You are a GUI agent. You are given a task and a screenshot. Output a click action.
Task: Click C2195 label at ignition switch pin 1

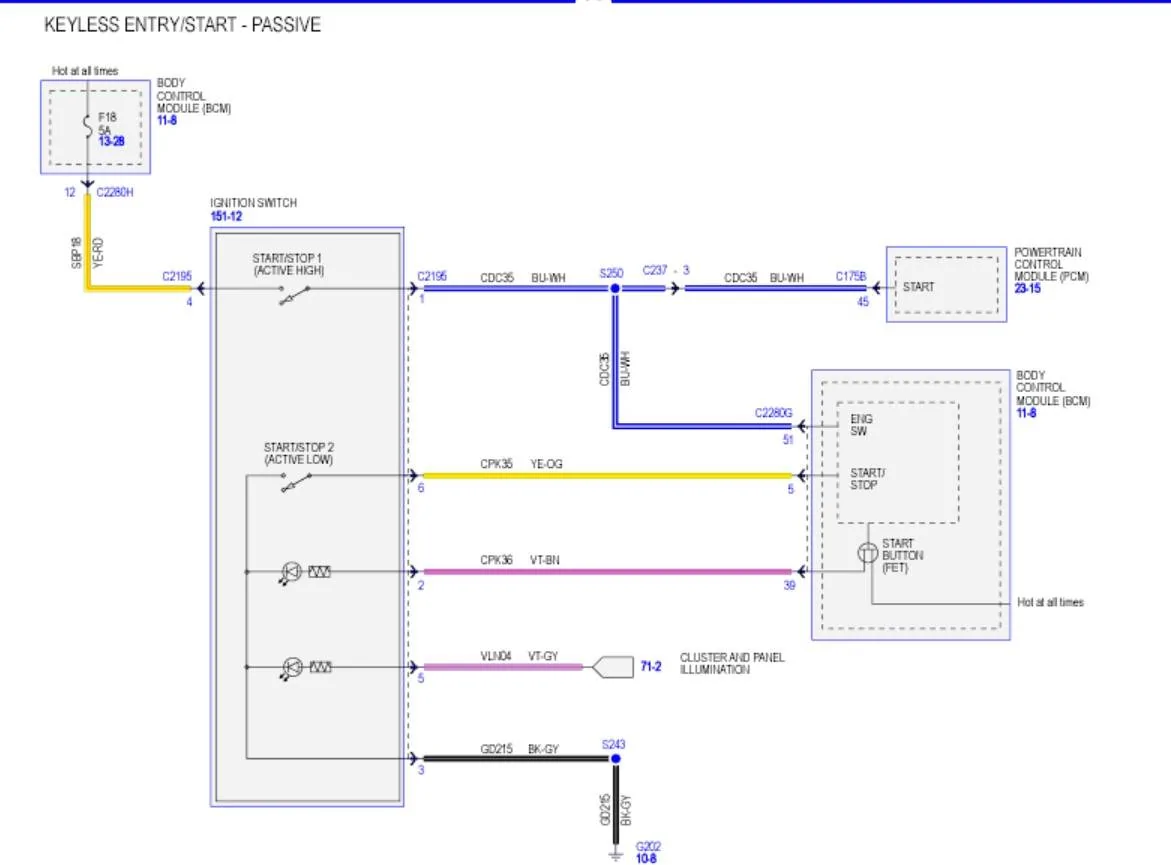coord(432,276)
